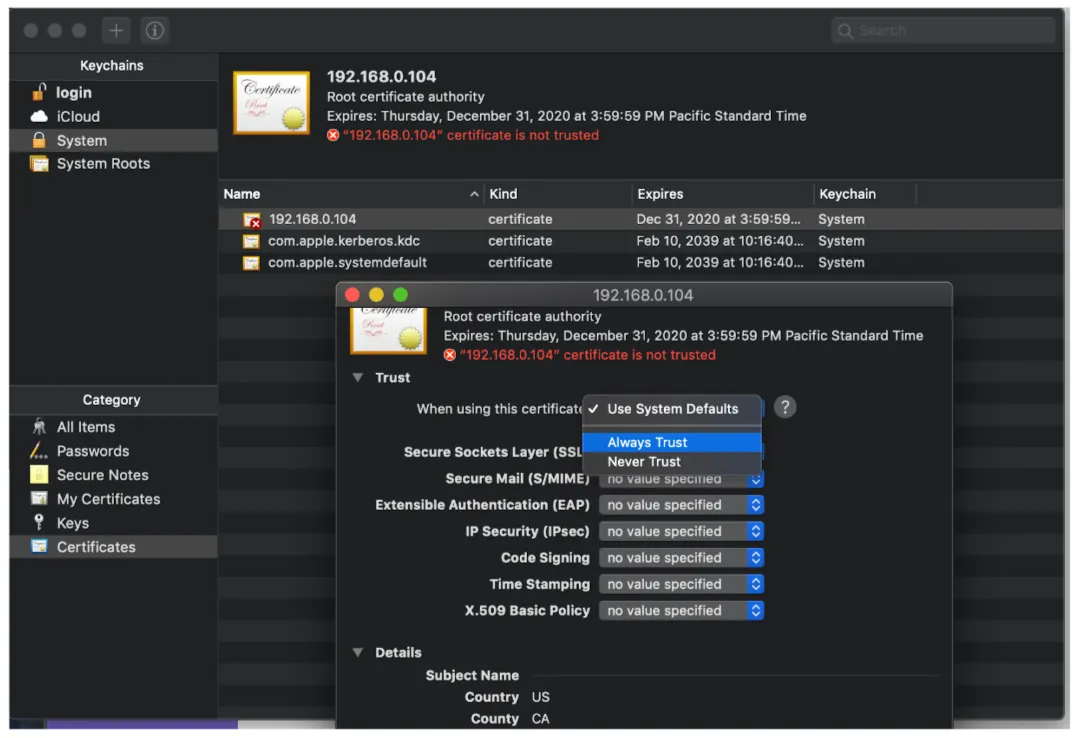
Task: Click the Secure Notes icon
Action: [x=39, y=474]
